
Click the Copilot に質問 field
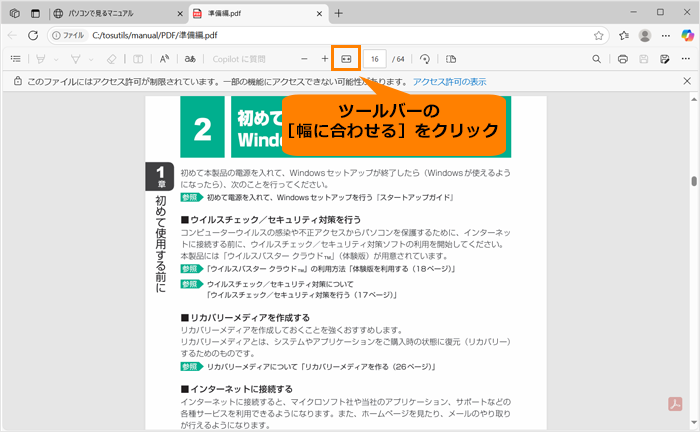click(239, 59)
